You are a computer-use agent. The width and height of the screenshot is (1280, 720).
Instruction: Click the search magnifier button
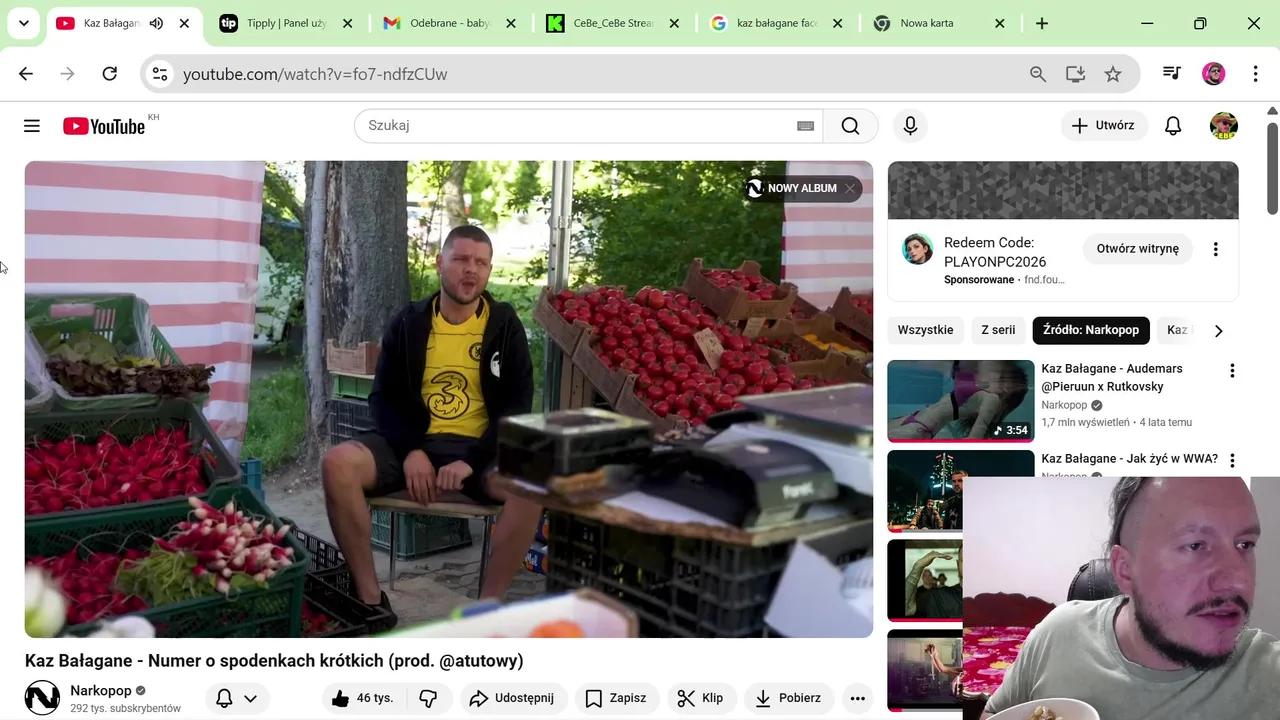[x=850, y=126]
